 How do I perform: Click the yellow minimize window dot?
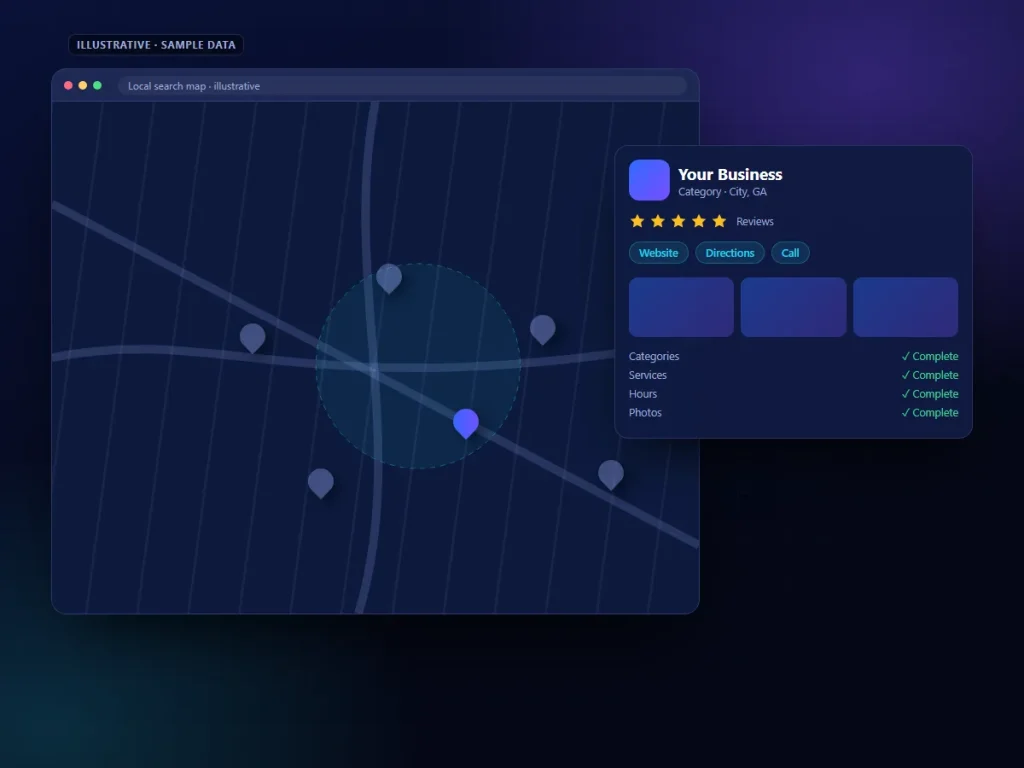coord(82,86)
